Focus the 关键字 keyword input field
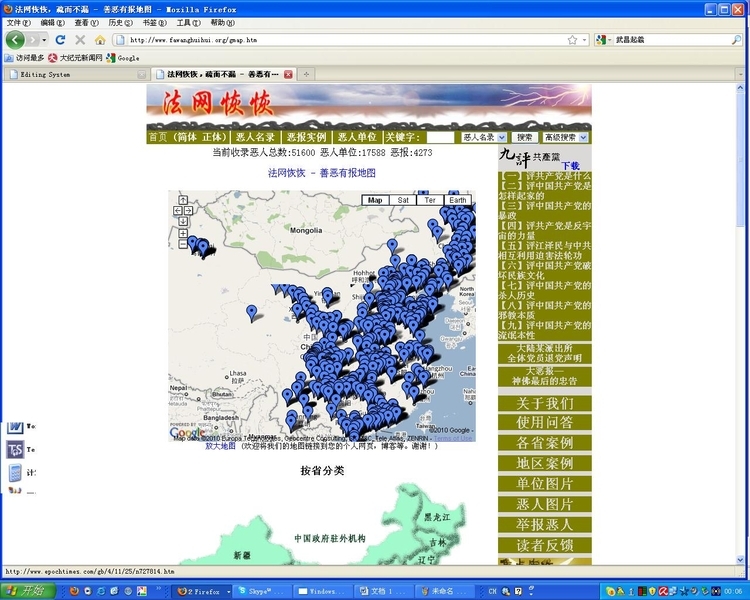Image resolution: width=750 pixels, height=600 pixels. pyautogui.click(x=440, y=137)
